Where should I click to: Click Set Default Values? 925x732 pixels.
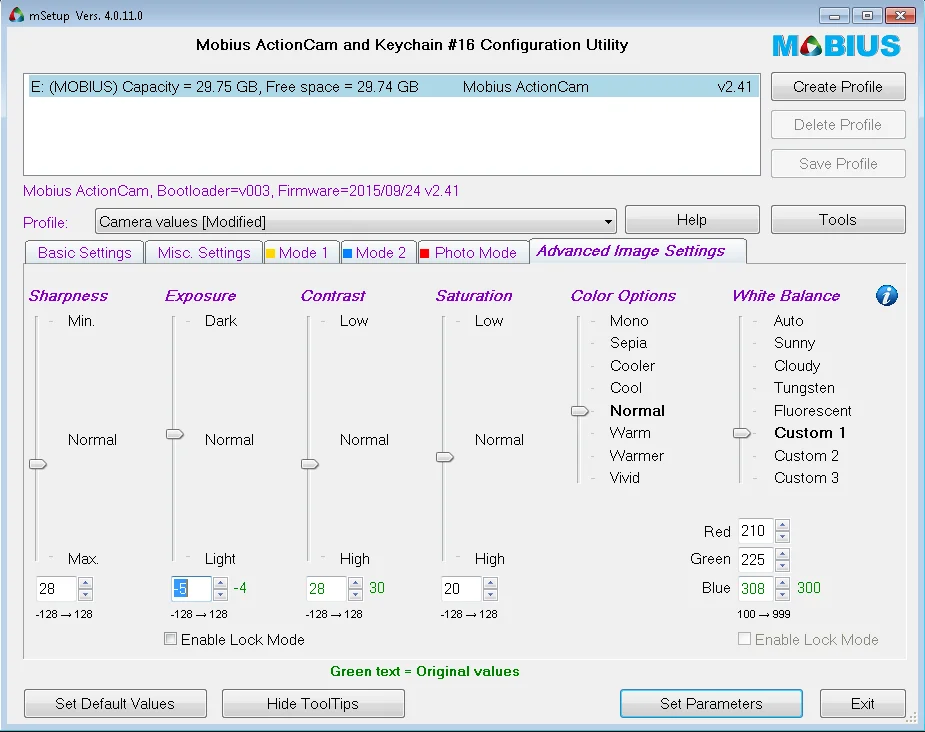115,704
